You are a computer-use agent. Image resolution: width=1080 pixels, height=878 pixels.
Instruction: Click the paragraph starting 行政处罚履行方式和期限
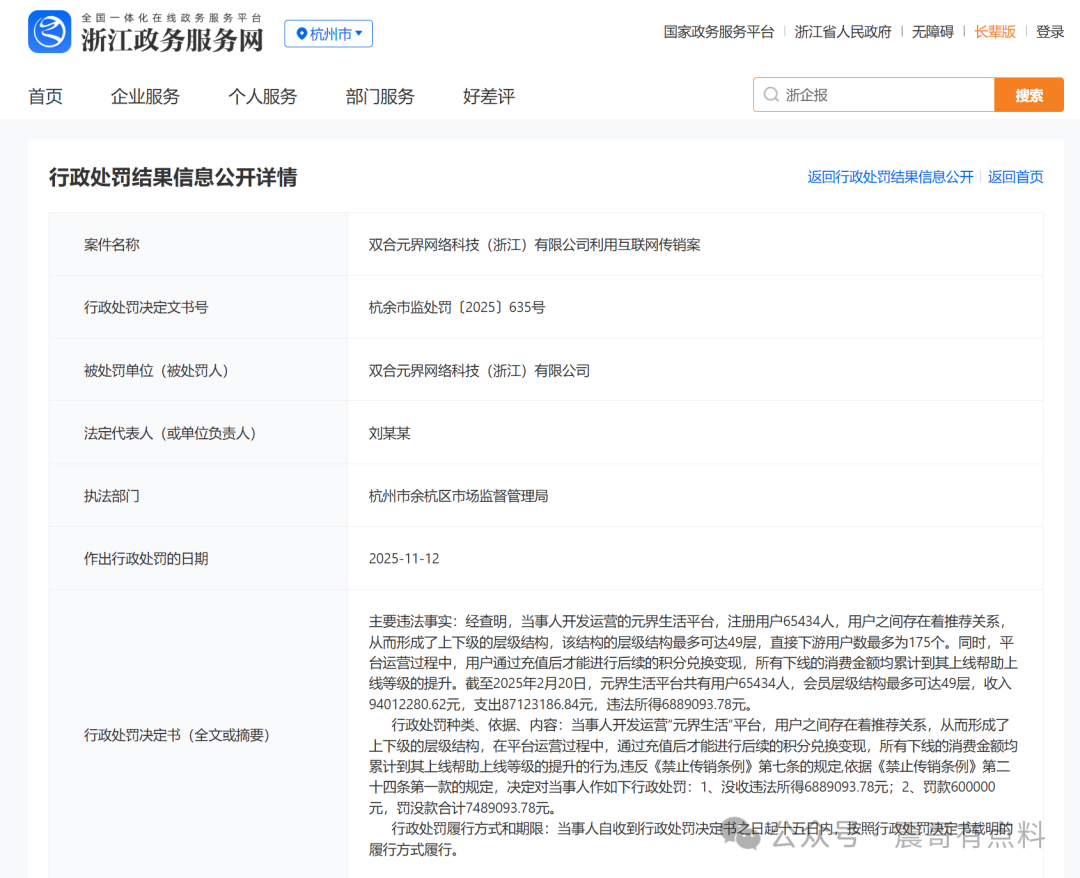(x=691, y=839)
